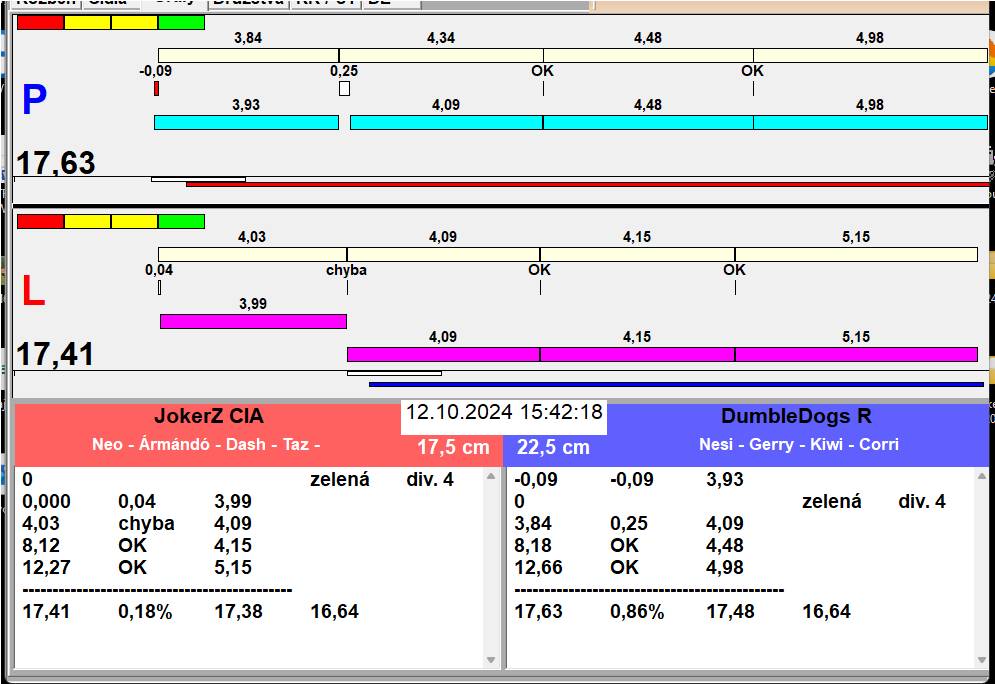Click the 0,25 changeover marker box in lane P
995x684 pixels.
tap(344, 88)
